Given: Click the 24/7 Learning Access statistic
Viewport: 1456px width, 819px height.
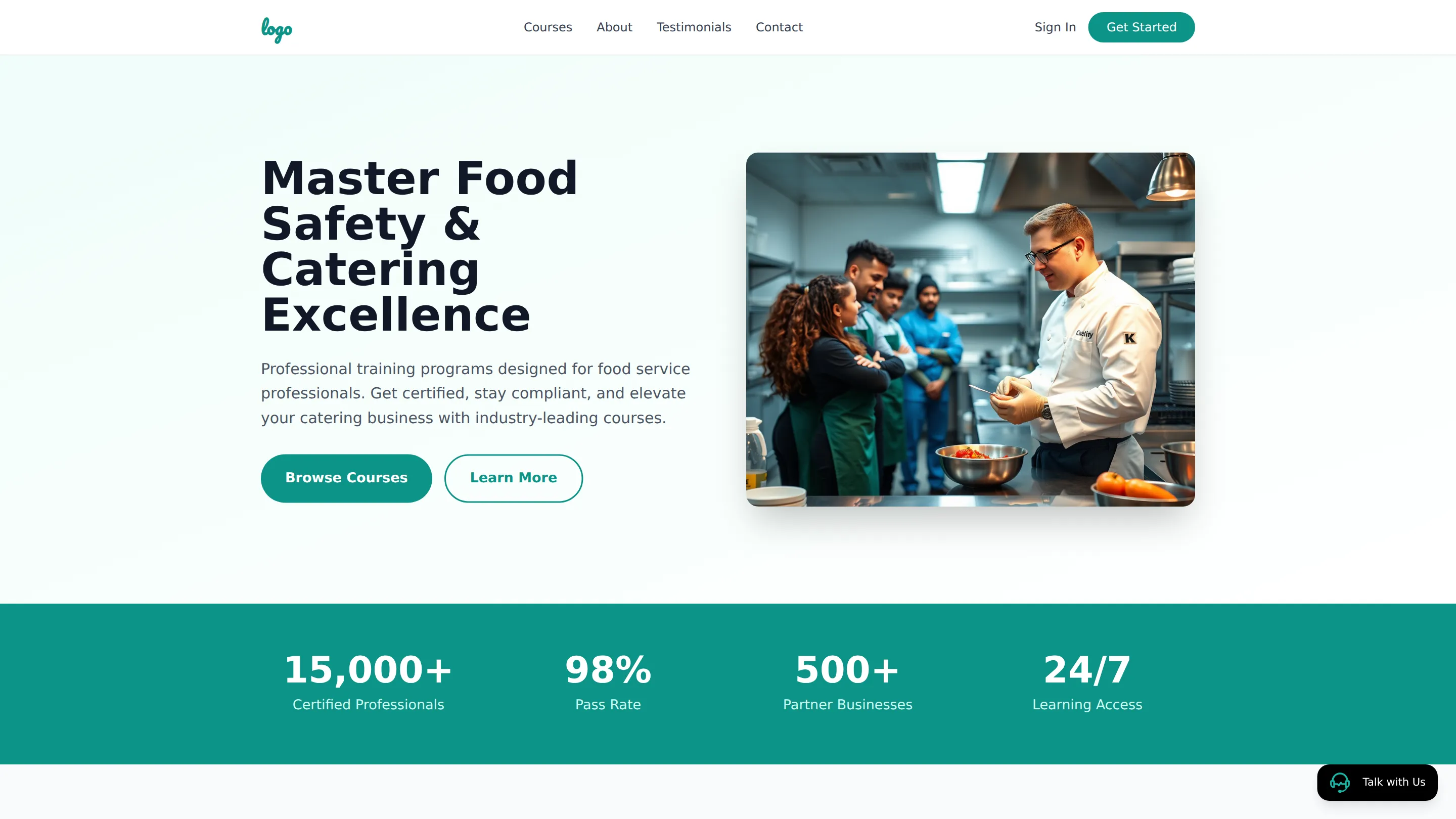Looking at the screenshot, I should 1087,681.
